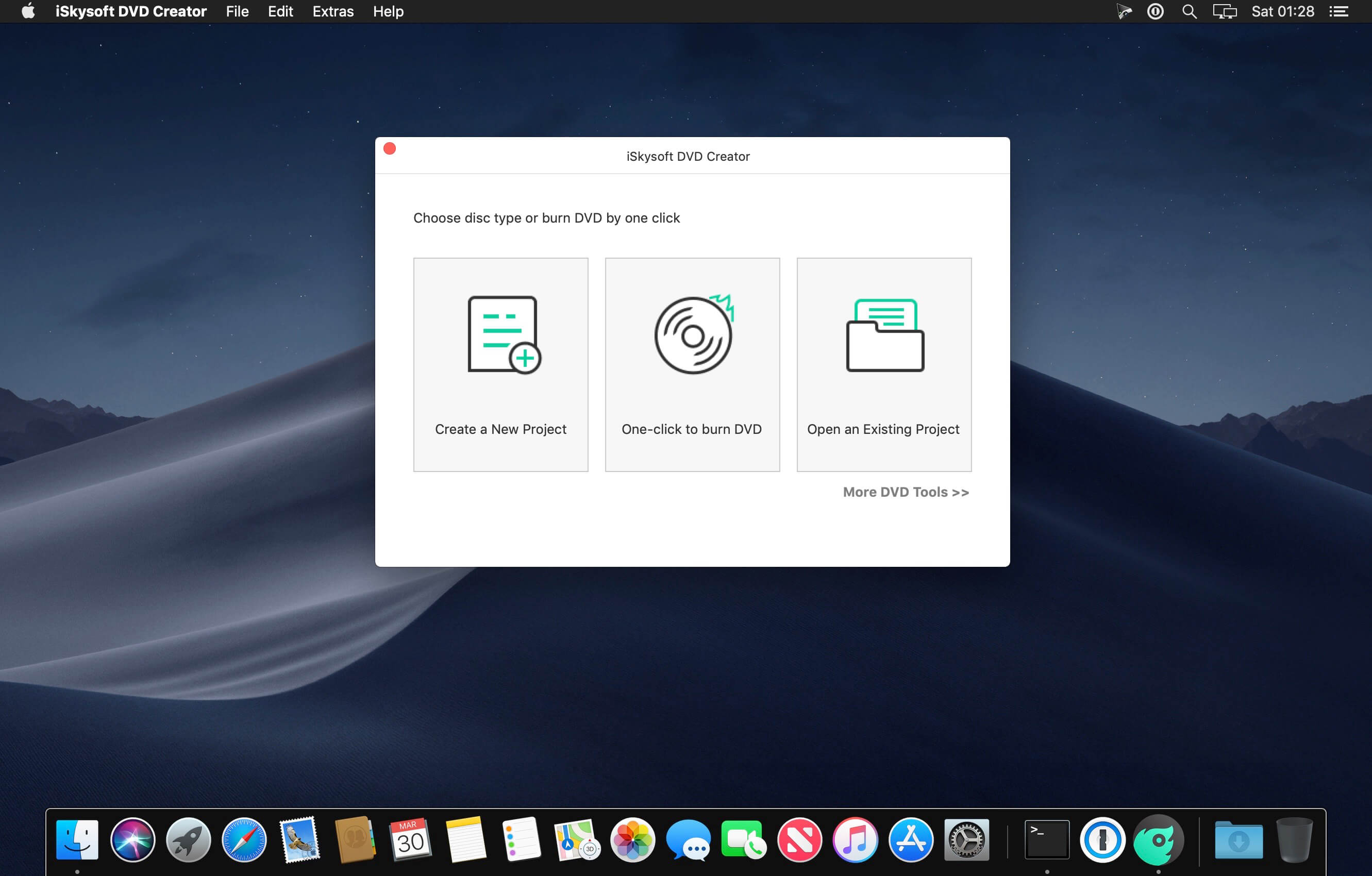This screenshot has width=1372, height=876.
Task: Open Notification Center list icon
Action: [x=1339, y=11]
